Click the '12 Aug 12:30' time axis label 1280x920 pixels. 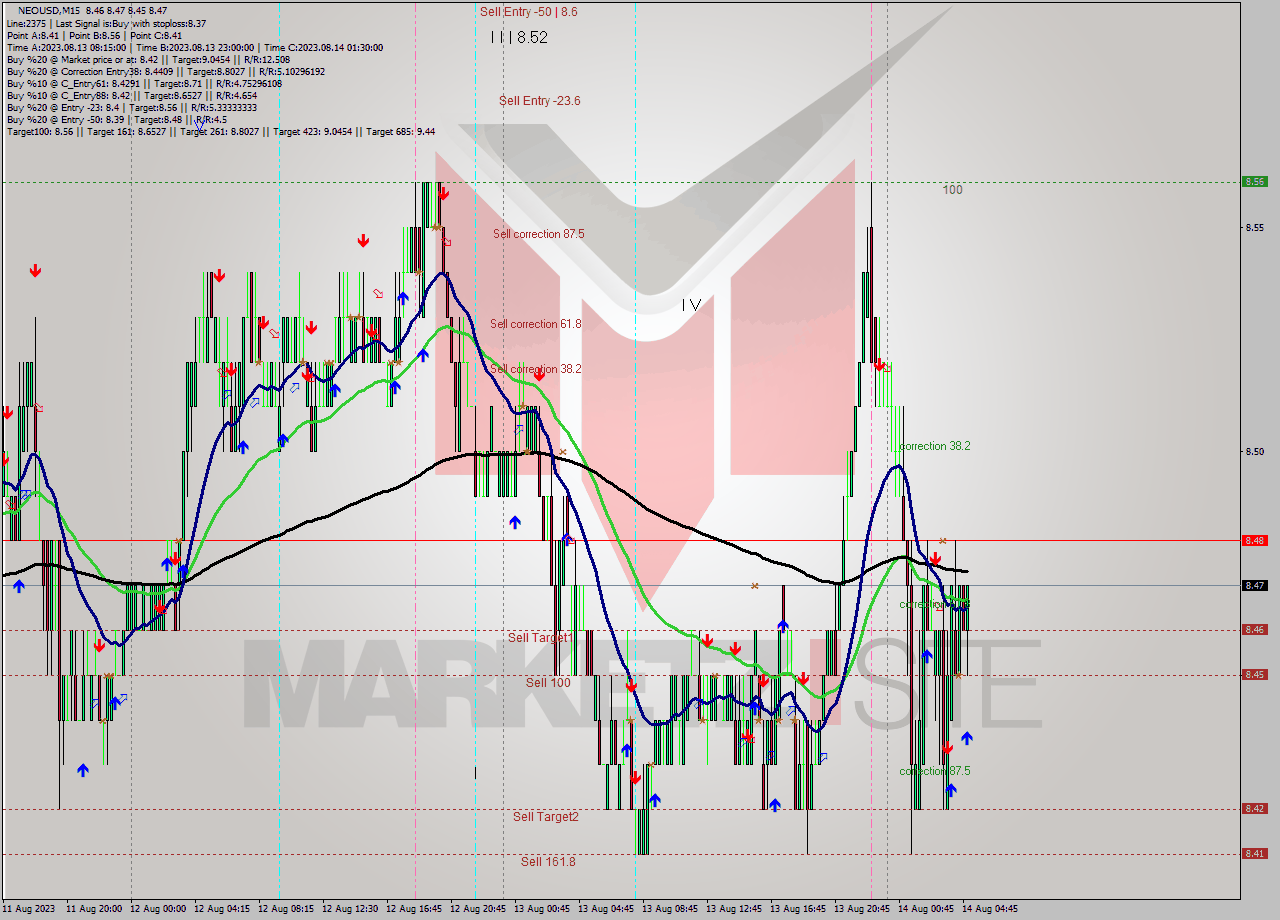click(x=350, y=909)
